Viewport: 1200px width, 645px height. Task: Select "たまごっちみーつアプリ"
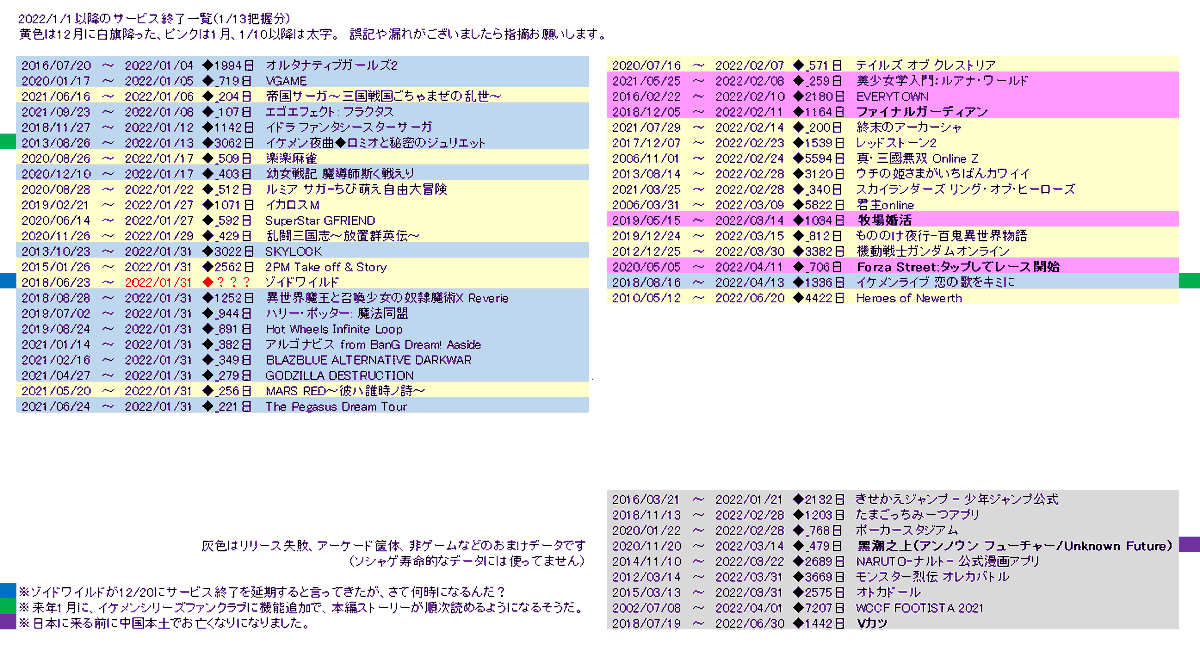(x=917, y=515)
